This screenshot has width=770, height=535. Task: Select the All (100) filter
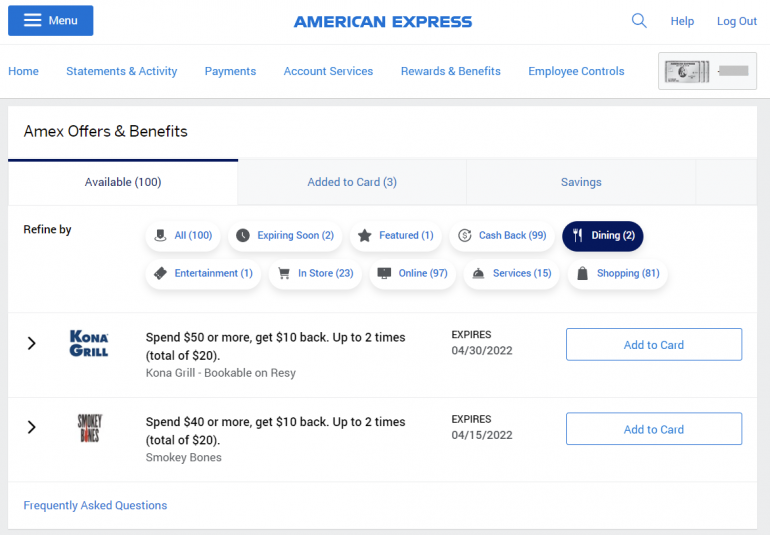[x=182, y=236]
